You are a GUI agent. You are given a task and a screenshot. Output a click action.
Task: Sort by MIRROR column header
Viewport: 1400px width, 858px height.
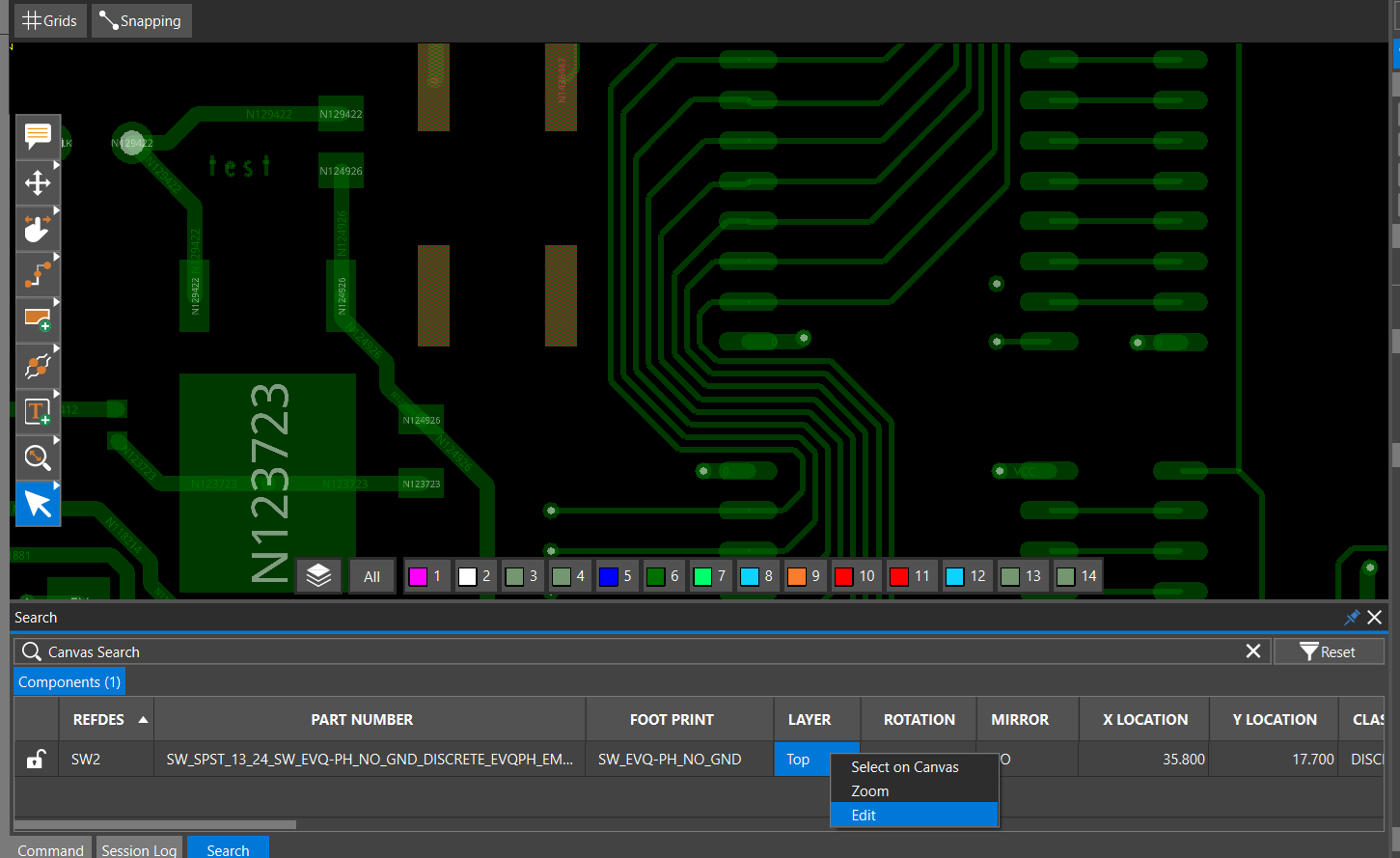1028,719
